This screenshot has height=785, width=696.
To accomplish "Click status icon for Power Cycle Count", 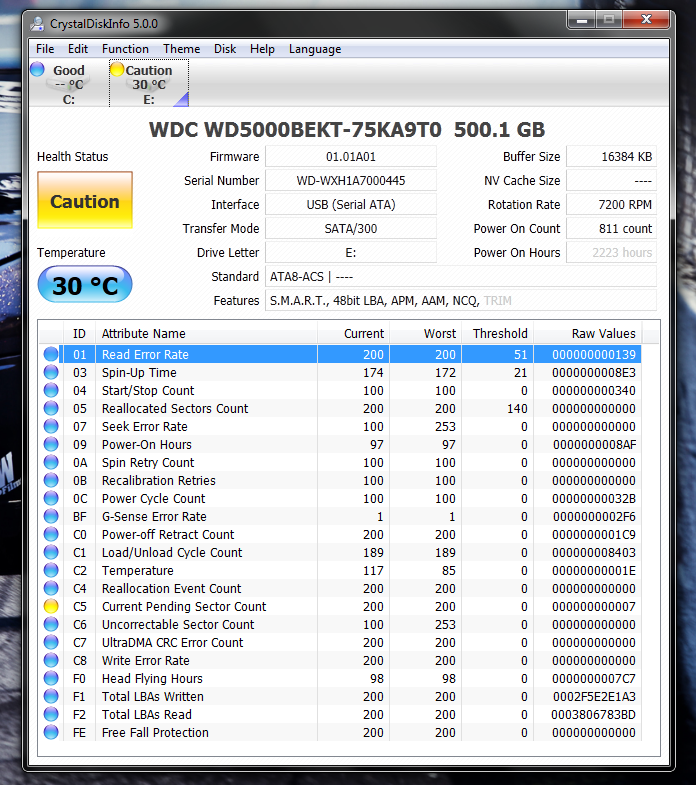I will click(x=51, y=498).
